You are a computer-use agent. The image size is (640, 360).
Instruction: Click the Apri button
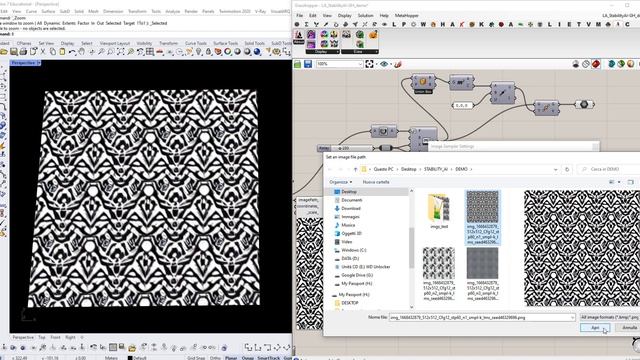(595, 328)
